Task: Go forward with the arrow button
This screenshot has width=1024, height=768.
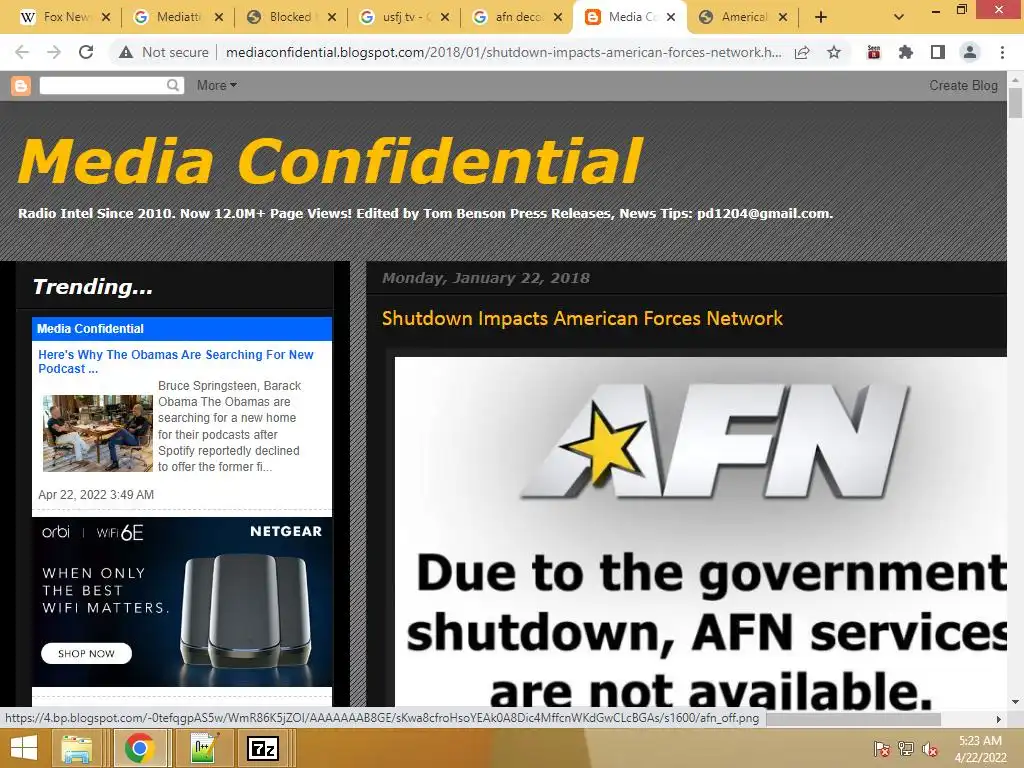Action: 54,52
